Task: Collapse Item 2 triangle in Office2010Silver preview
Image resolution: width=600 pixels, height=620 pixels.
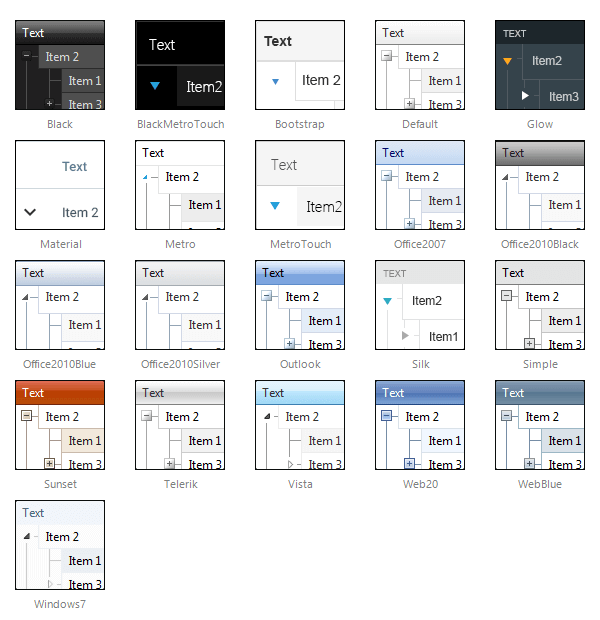Action: 145,297
